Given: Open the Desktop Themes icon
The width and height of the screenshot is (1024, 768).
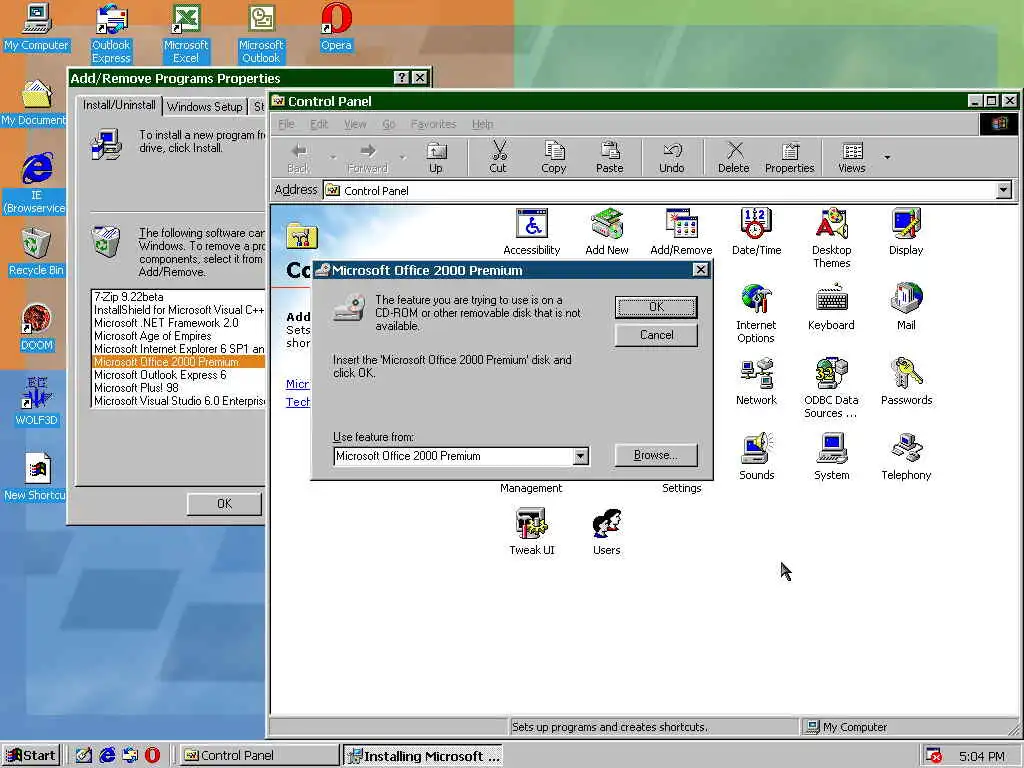Looking at the screenshot, I should [x=831, y=238].
